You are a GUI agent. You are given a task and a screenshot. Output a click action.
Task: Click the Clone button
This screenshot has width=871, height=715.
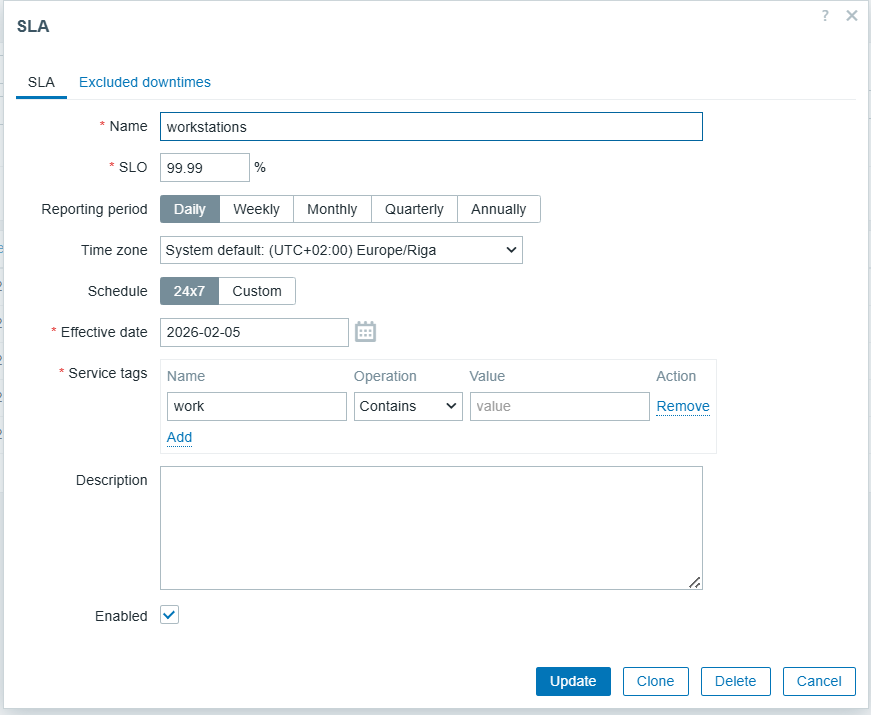(x=655, y=681)
